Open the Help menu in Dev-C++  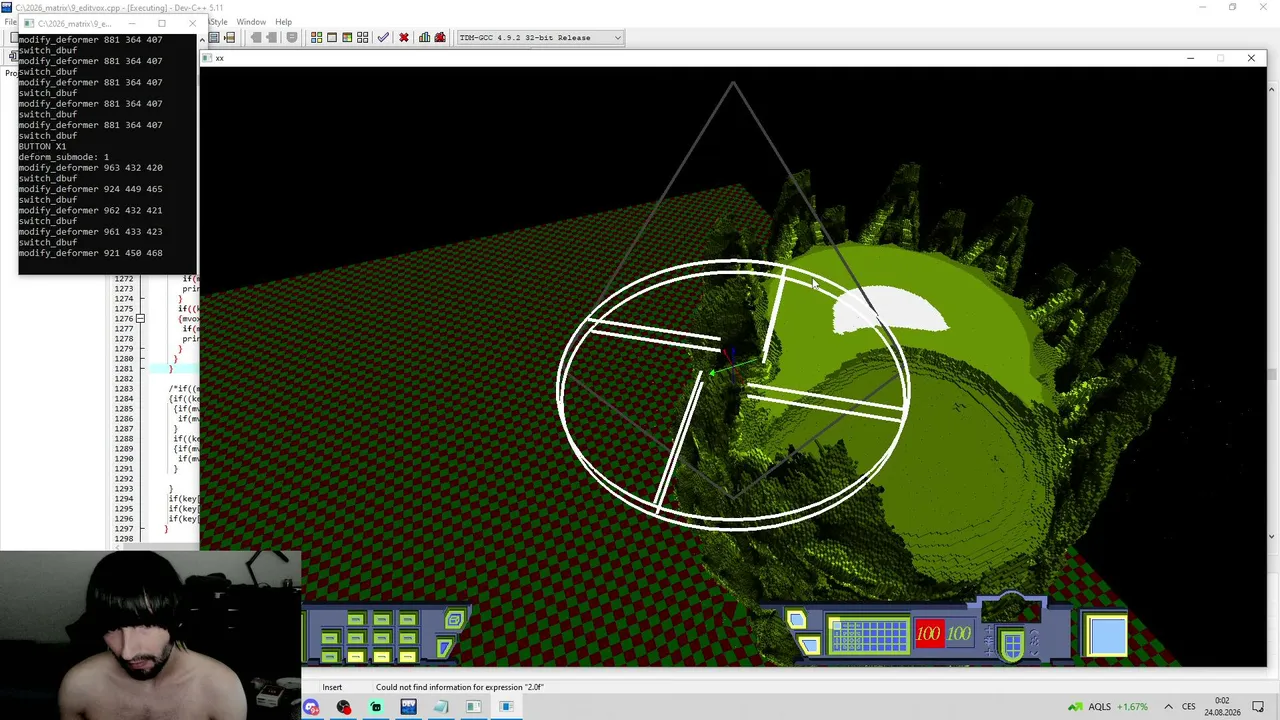(284, 22)
